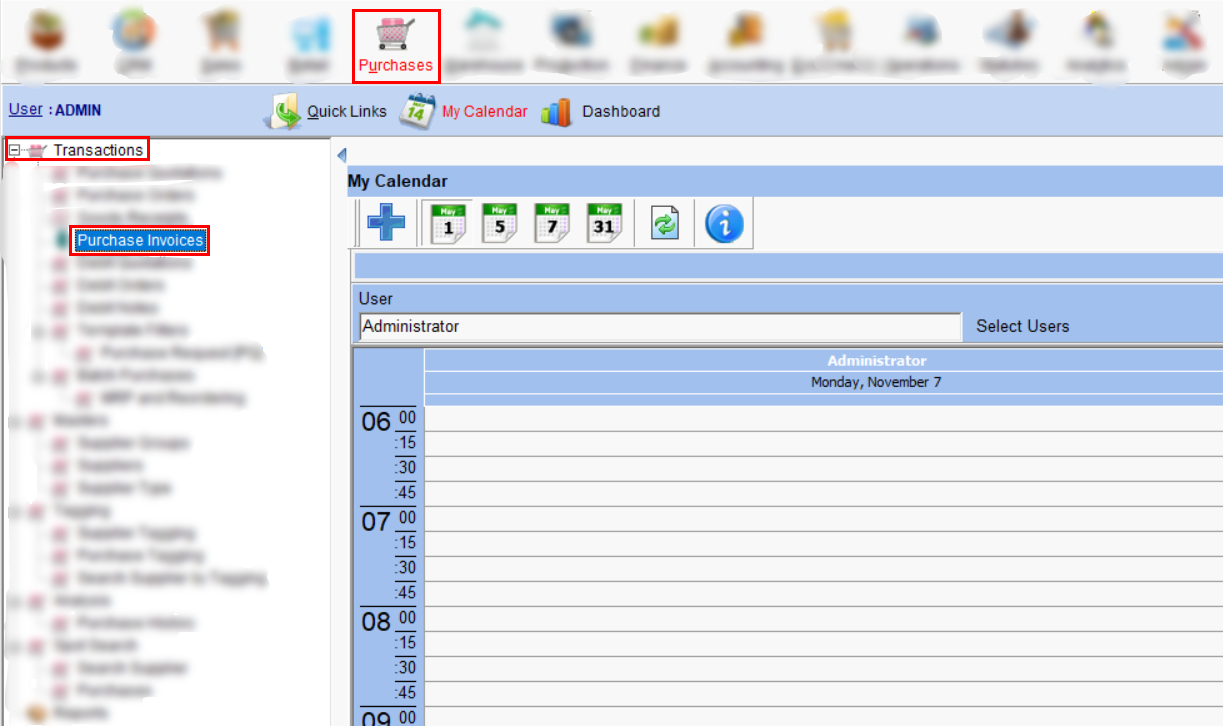
Task: Select the 06:00 calendar time slot
Action: (820, 418)
